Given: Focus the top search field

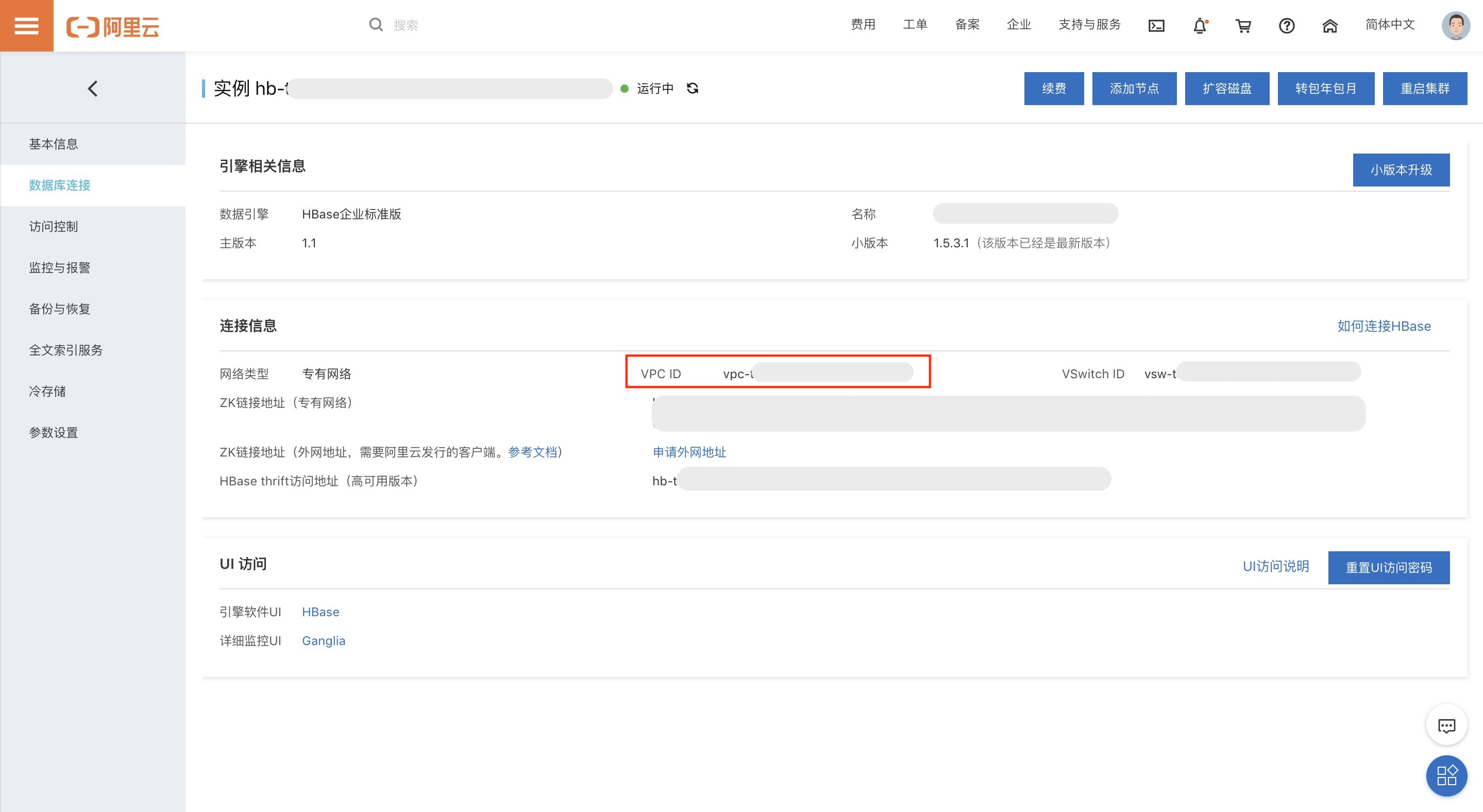Looking at the screenshot, I should (x=406, y=25).
